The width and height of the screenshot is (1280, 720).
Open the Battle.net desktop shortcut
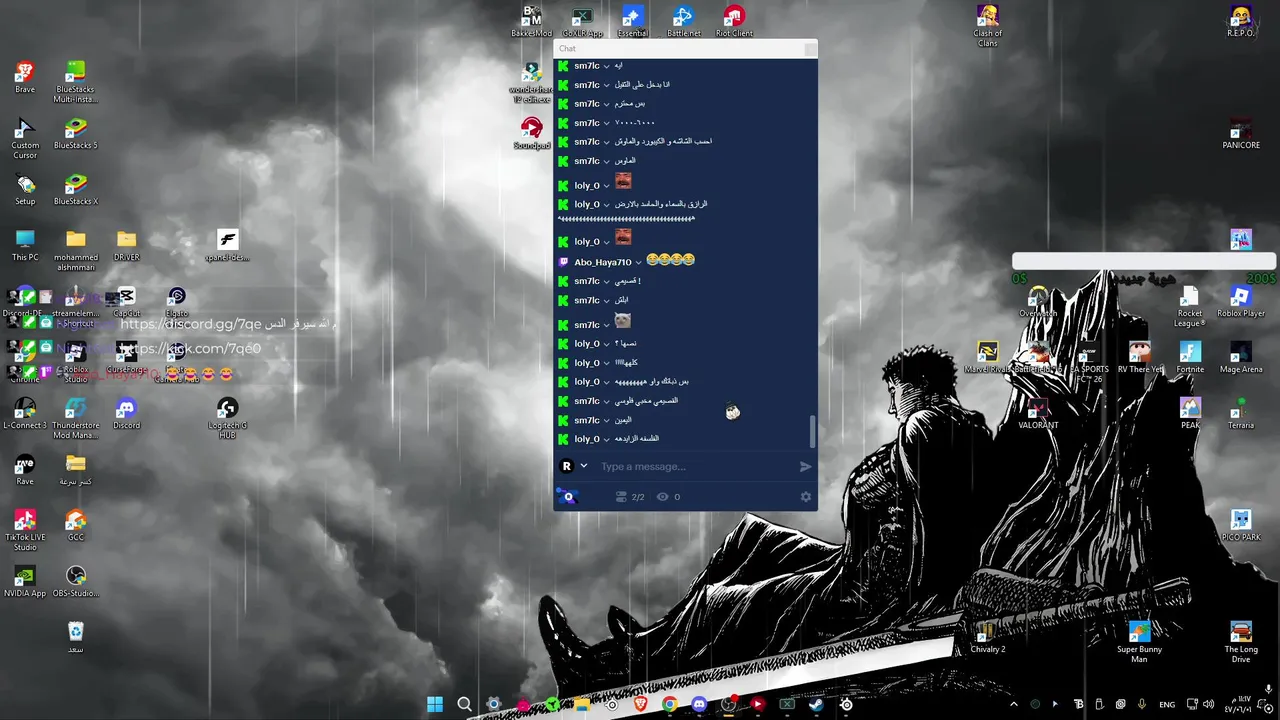click(683, 21)
